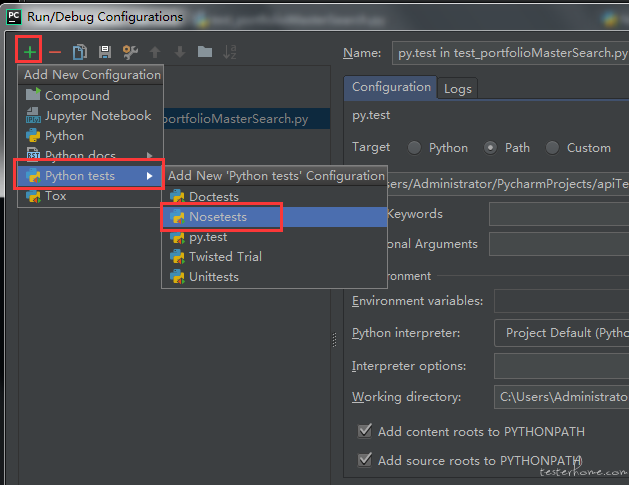Click the Copy Configuration icon
This screenshot has height=485, width=629.
pyautogui.click(x=80, y=52)
